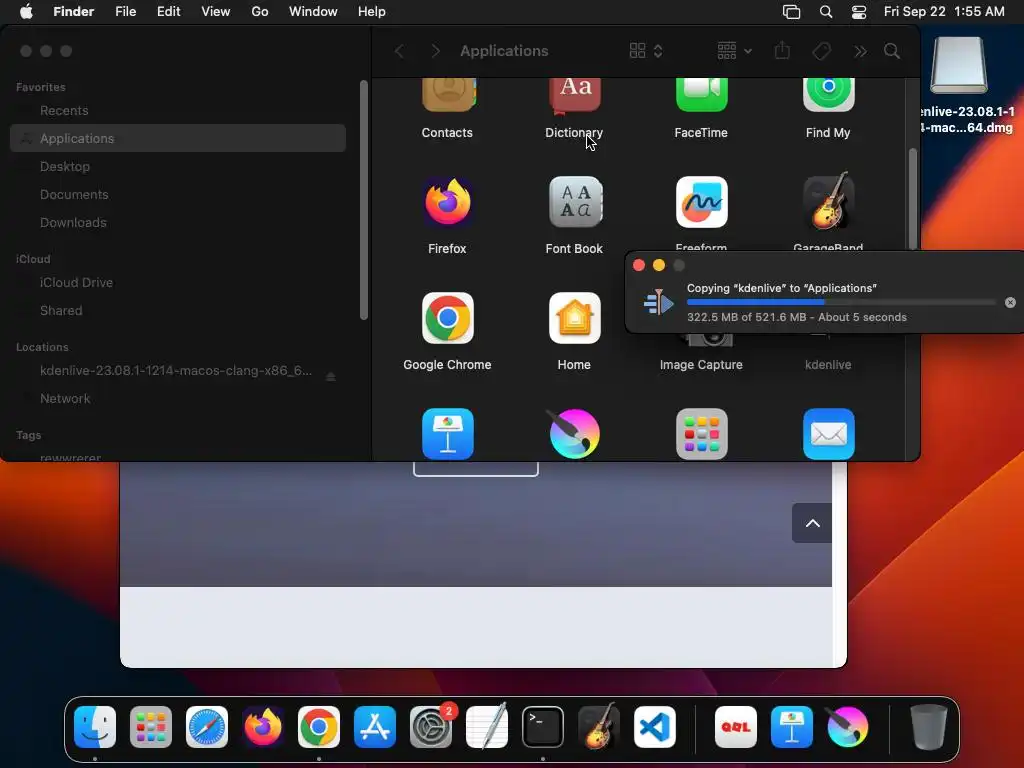Screen dimensions: 1024x768
Task: Click the Stage Manager menu bar icon
Action: 792,12
